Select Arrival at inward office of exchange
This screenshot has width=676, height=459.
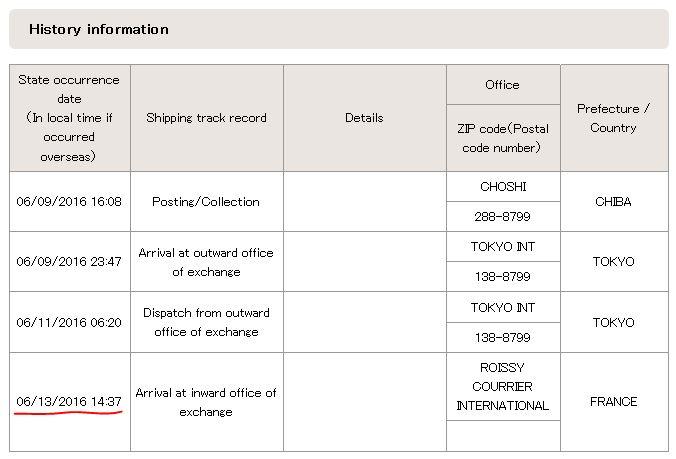tap(207, 402)
